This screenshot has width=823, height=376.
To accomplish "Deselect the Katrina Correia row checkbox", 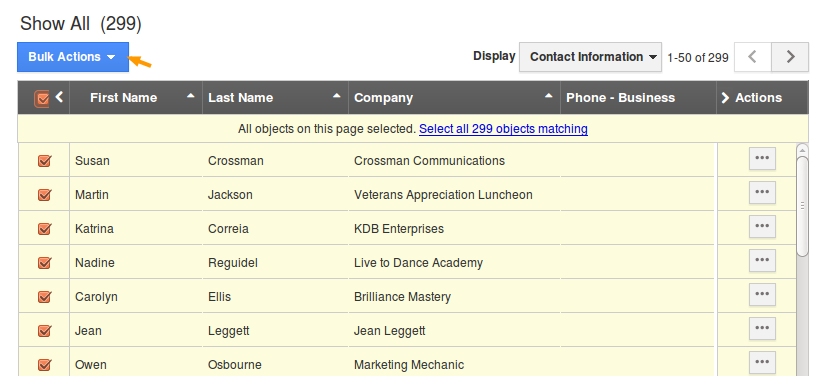I will (45, 229).
